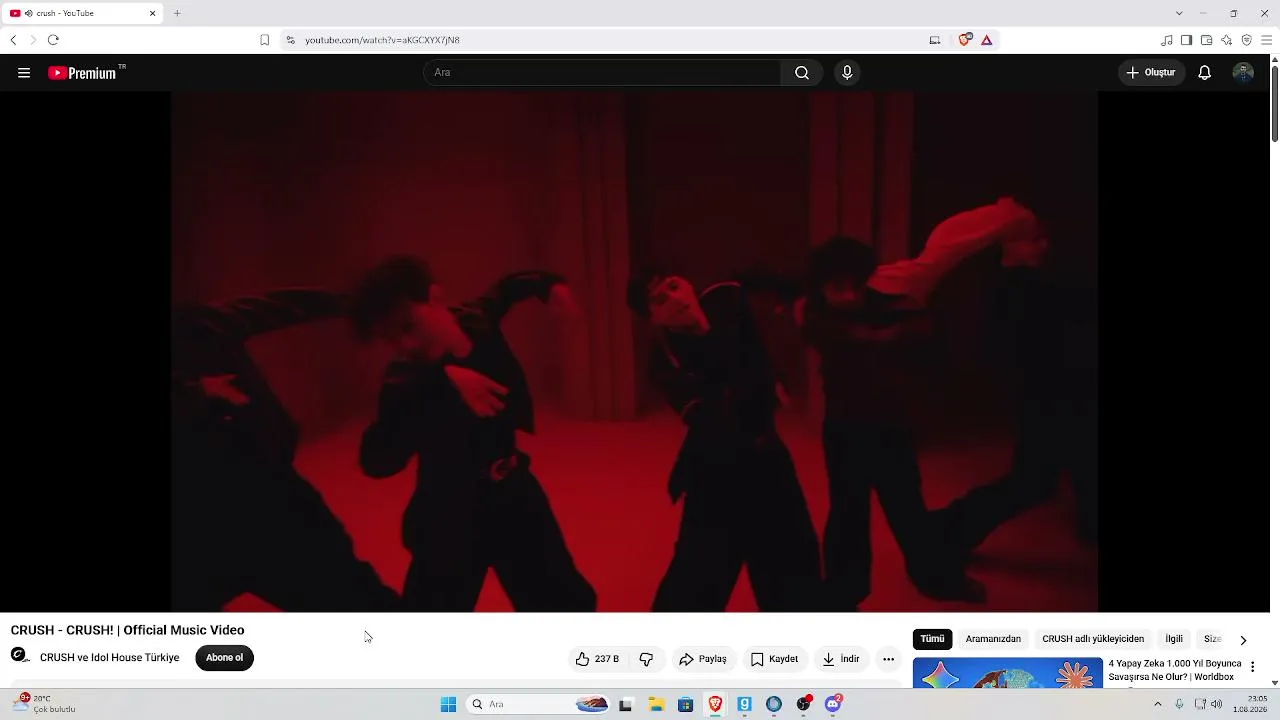Viewport: 1280px width, 720px height.
Task: Download the video using İndir
Action: coord(841,659)
